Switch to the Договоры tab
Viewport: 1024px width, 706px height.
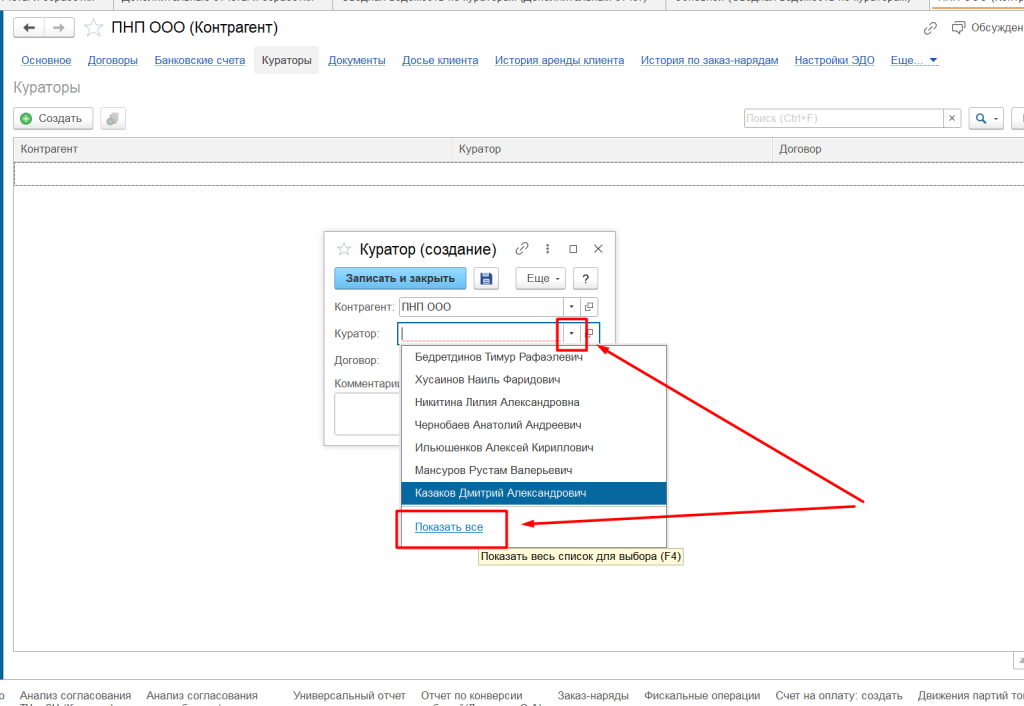pyautogui.click(x=113, y=60)
